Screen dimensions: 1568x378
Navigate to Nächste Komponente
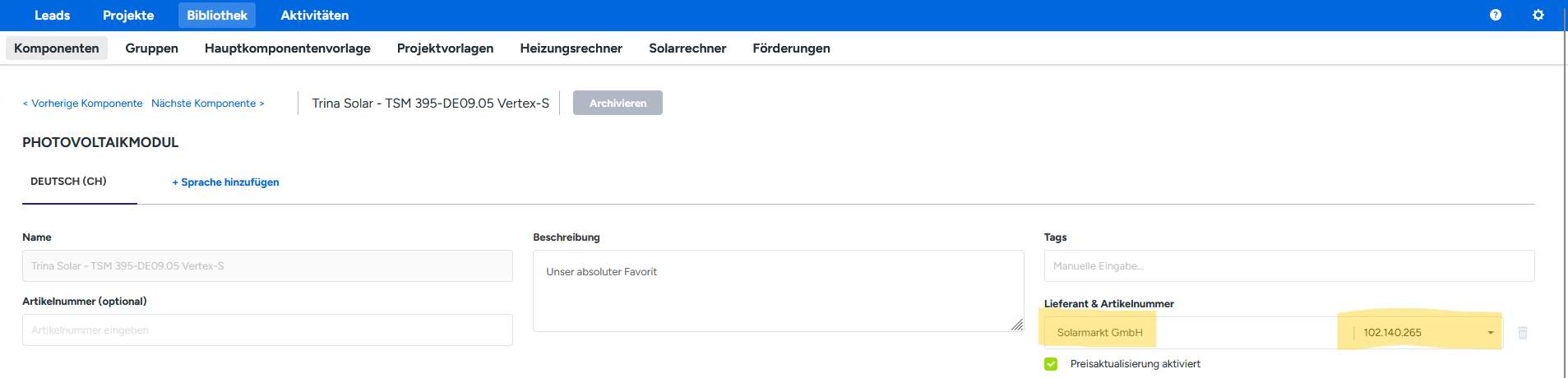[207, 104]
